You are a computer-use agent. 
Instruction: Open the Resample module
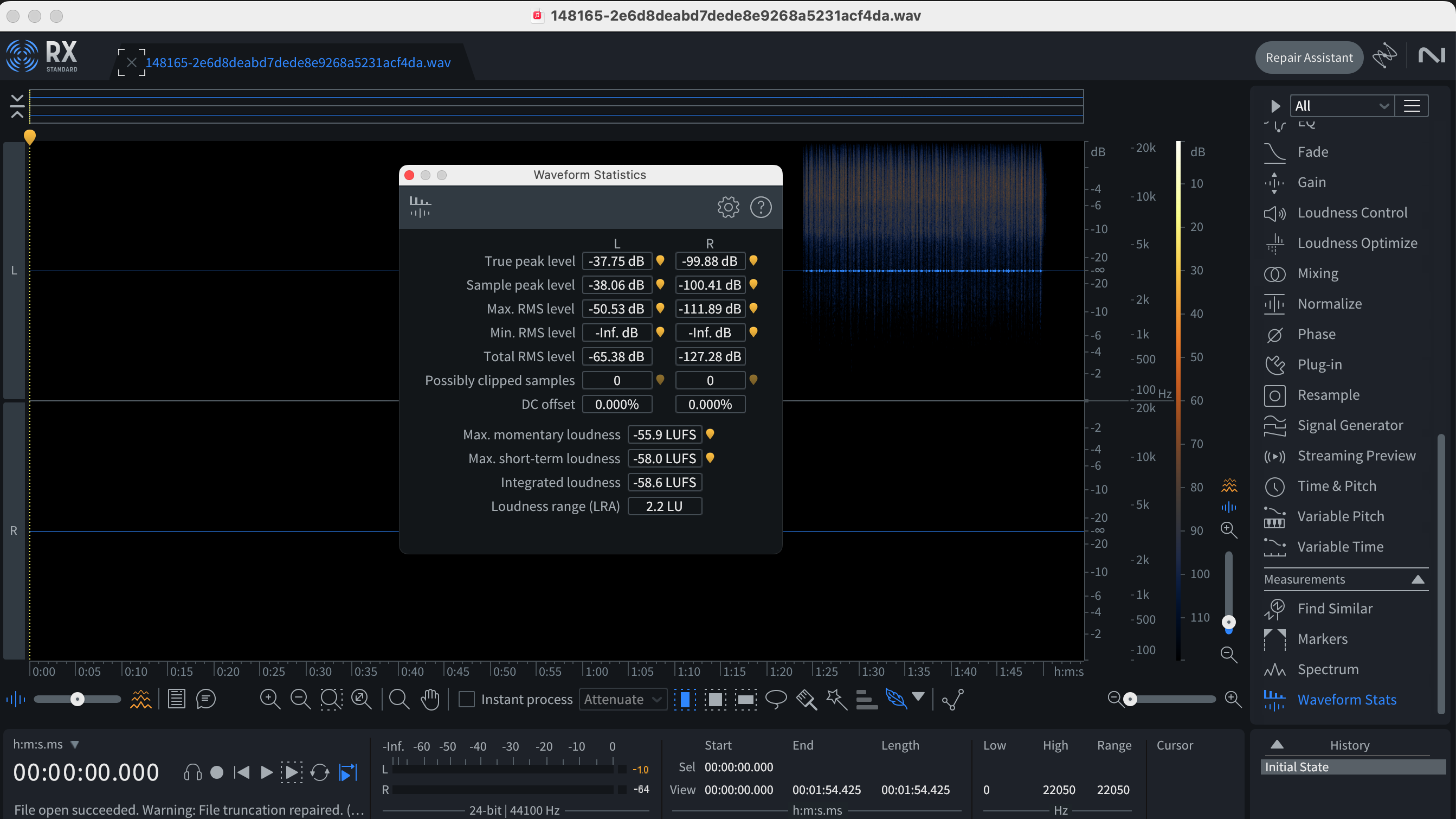[x=1328, y=395]
